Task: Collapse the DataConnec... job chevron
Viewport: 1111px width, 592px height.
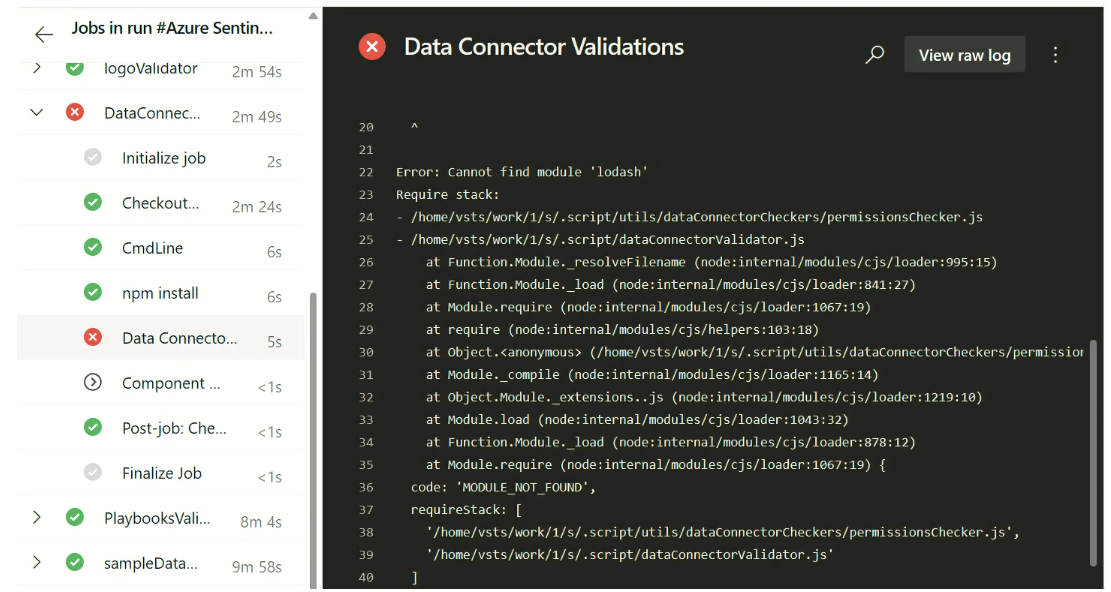Action: 37,112
